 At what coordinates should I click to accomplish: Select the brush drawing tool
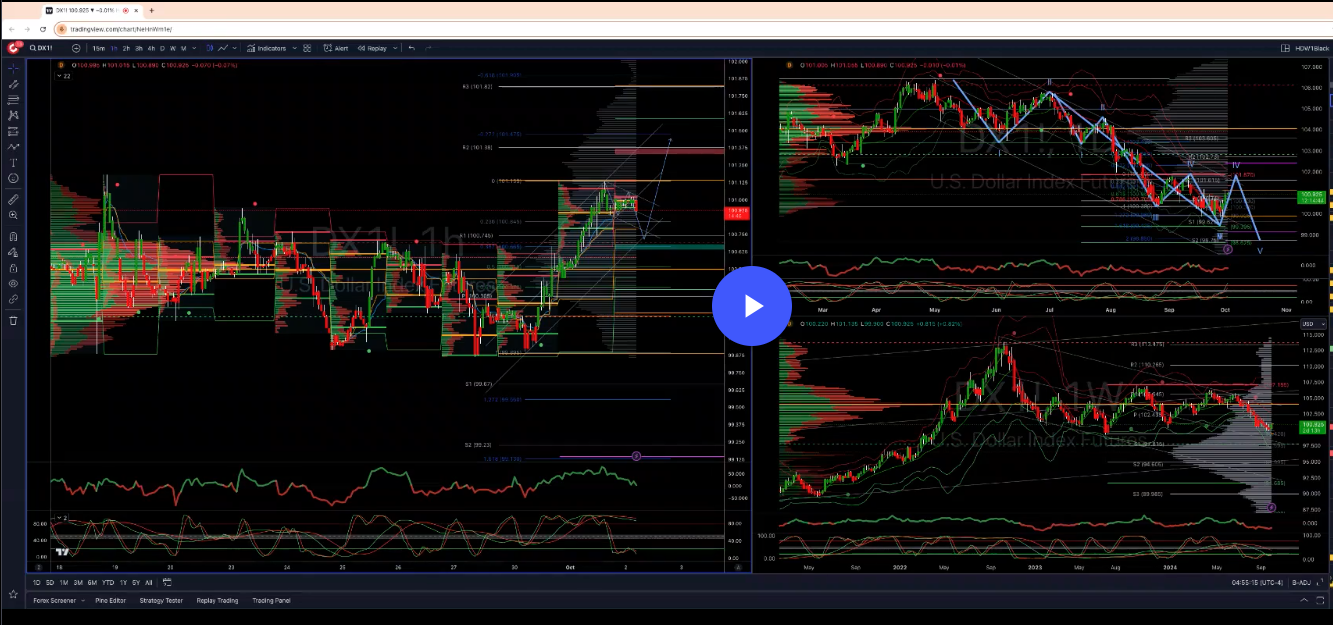[x=13, y=146]
